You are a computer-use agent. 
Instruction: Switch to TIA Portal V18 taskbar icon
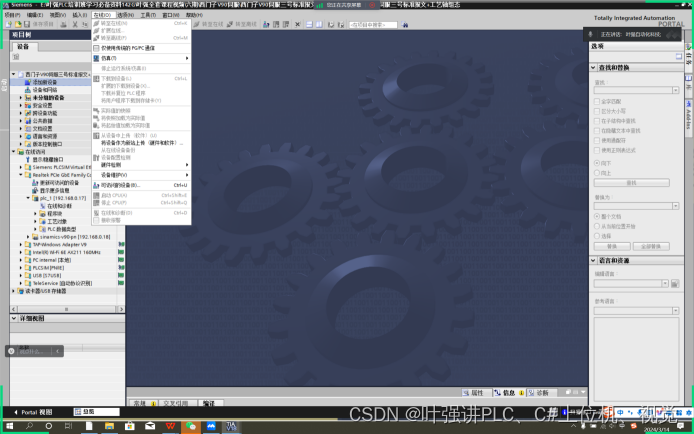[231, 426]
